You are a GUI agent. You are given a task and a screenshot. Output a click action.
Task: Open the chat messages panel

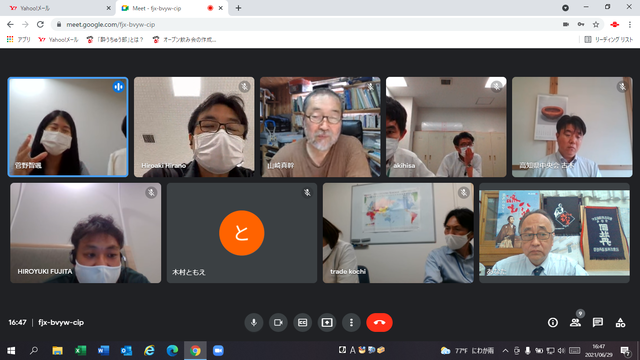[598, 322]
